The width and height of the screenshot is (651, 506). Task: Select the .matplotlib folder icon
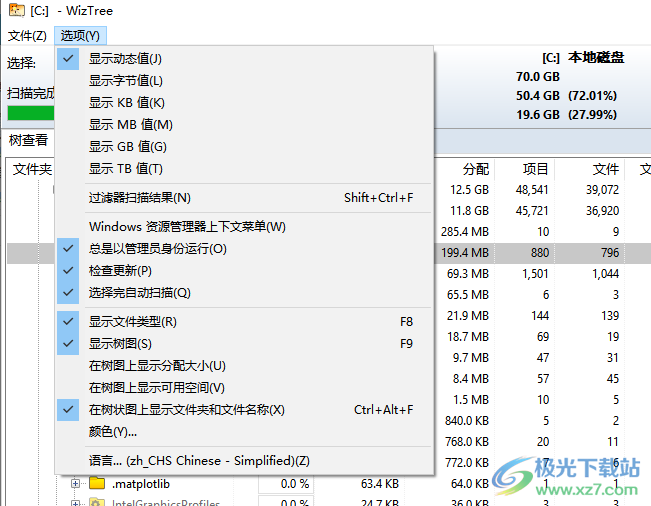pyautogui.click(x=97, y=483)
